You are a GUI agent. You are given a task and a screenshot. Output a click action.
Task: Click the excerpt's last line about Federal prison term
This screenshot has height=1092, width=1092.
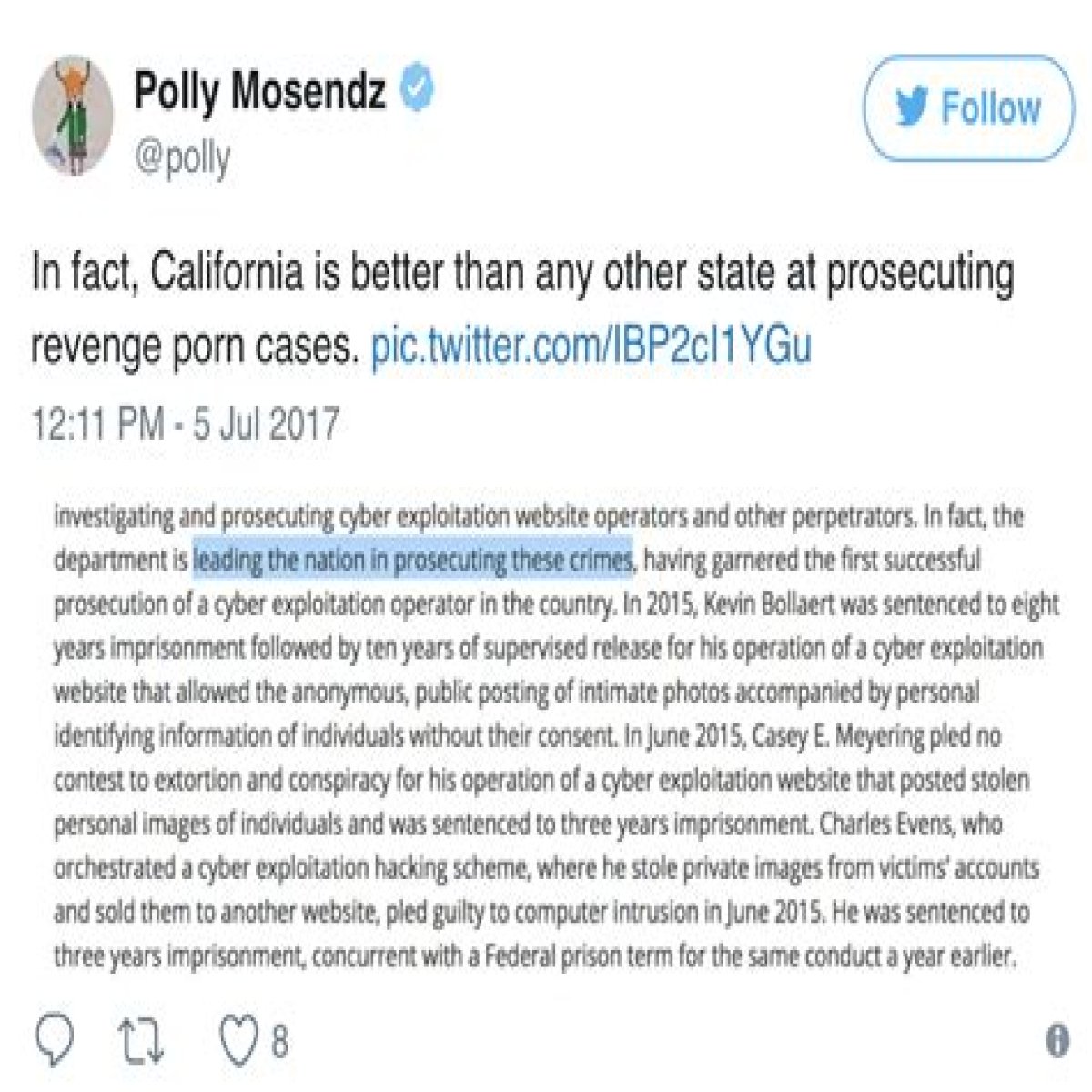(x=534, y=956)
